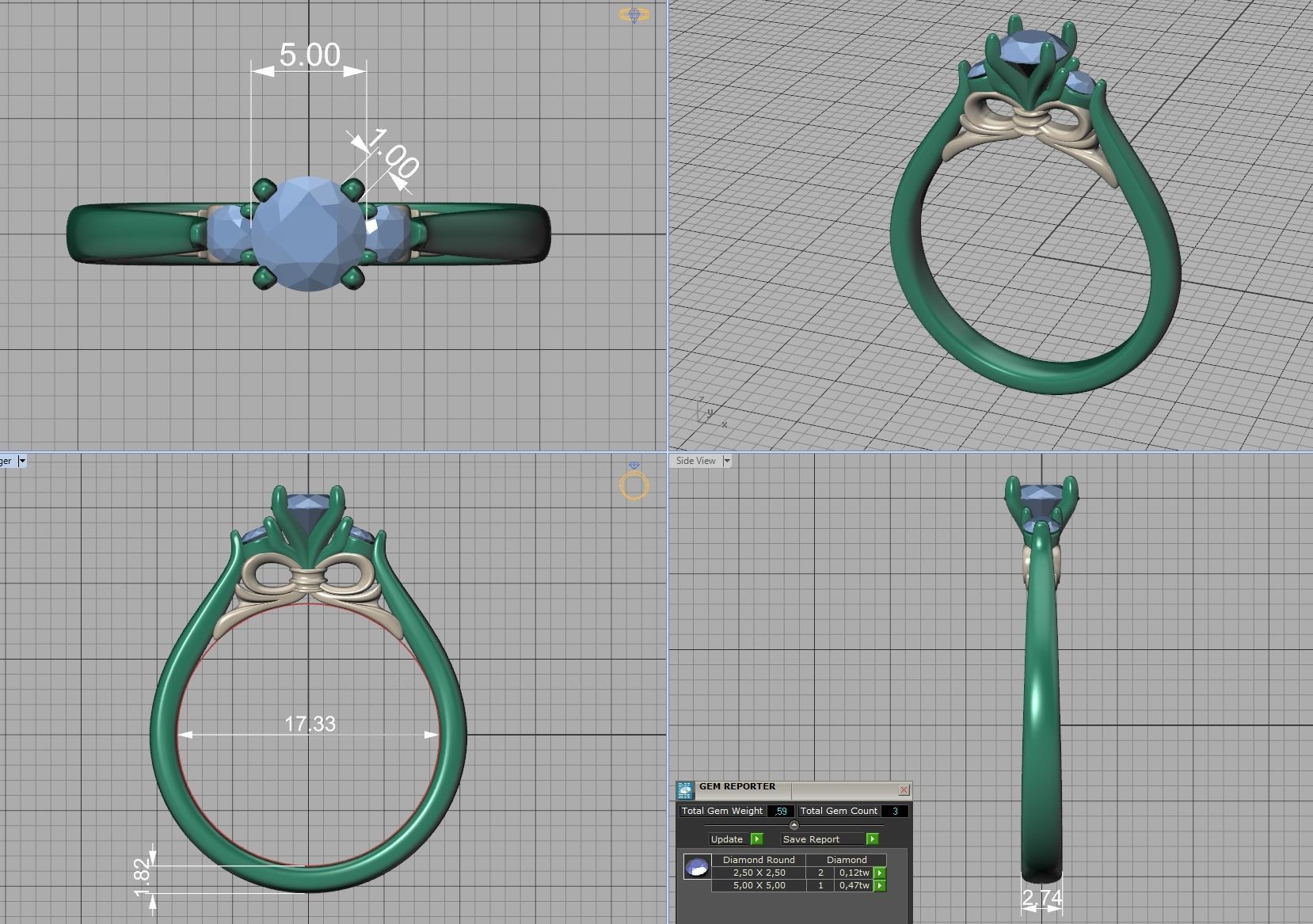This screenshot has height=924, width=1313.
Task: Click the 5.00 dimension label
Action: pyautogui.click(x=310, y=55)
